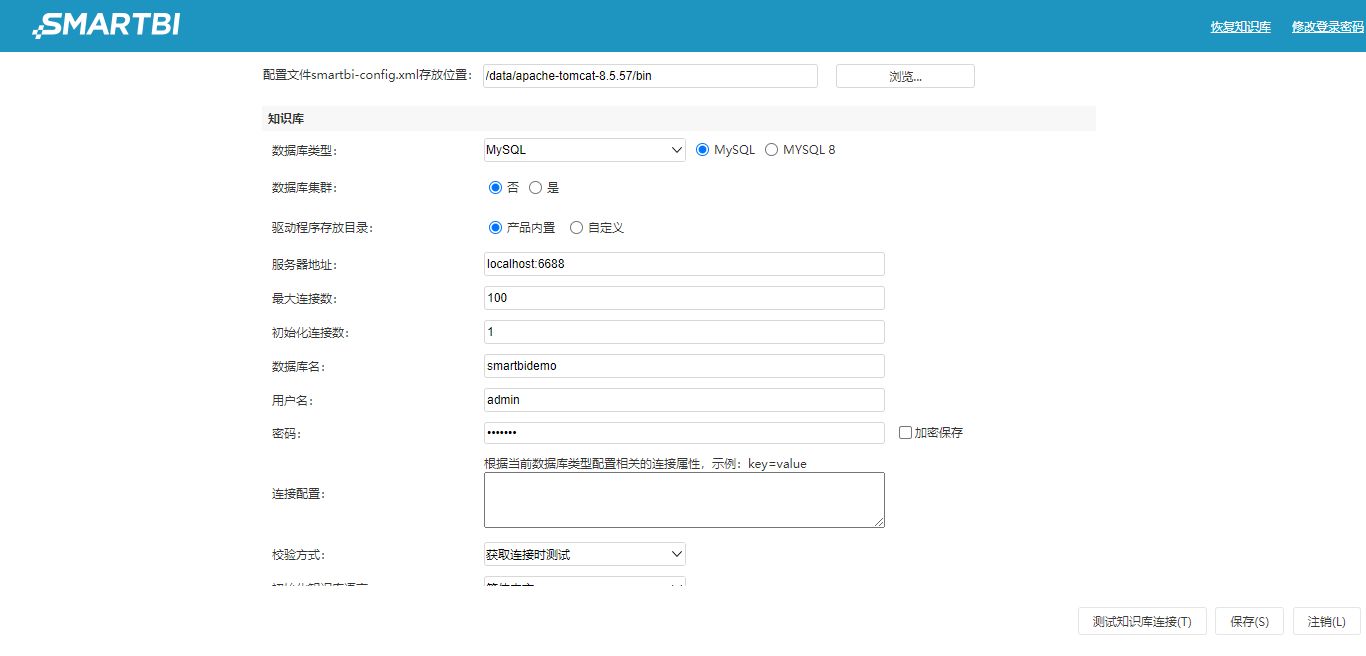
Task: Click the 保存(S) button
Action: 1248,620
